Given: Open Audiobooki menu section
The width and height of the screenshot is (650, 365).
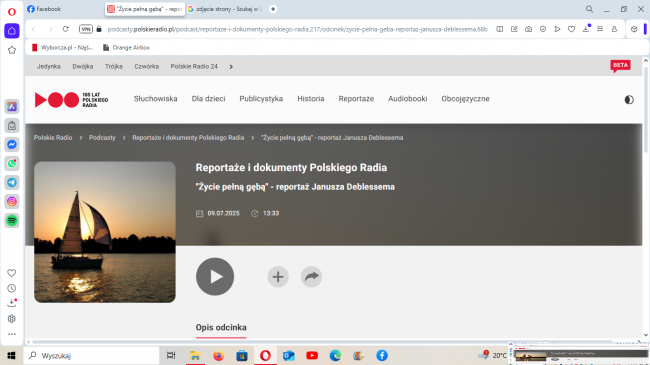Looking at the screenshot, I should [x=407, y=99].
